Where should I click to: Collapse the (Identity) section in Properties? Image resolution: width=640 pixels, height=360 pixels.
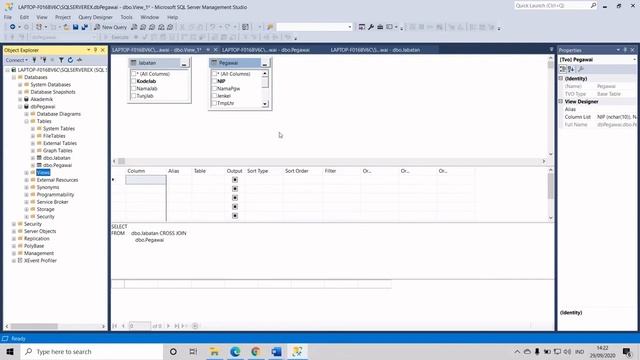click(561, 78)
